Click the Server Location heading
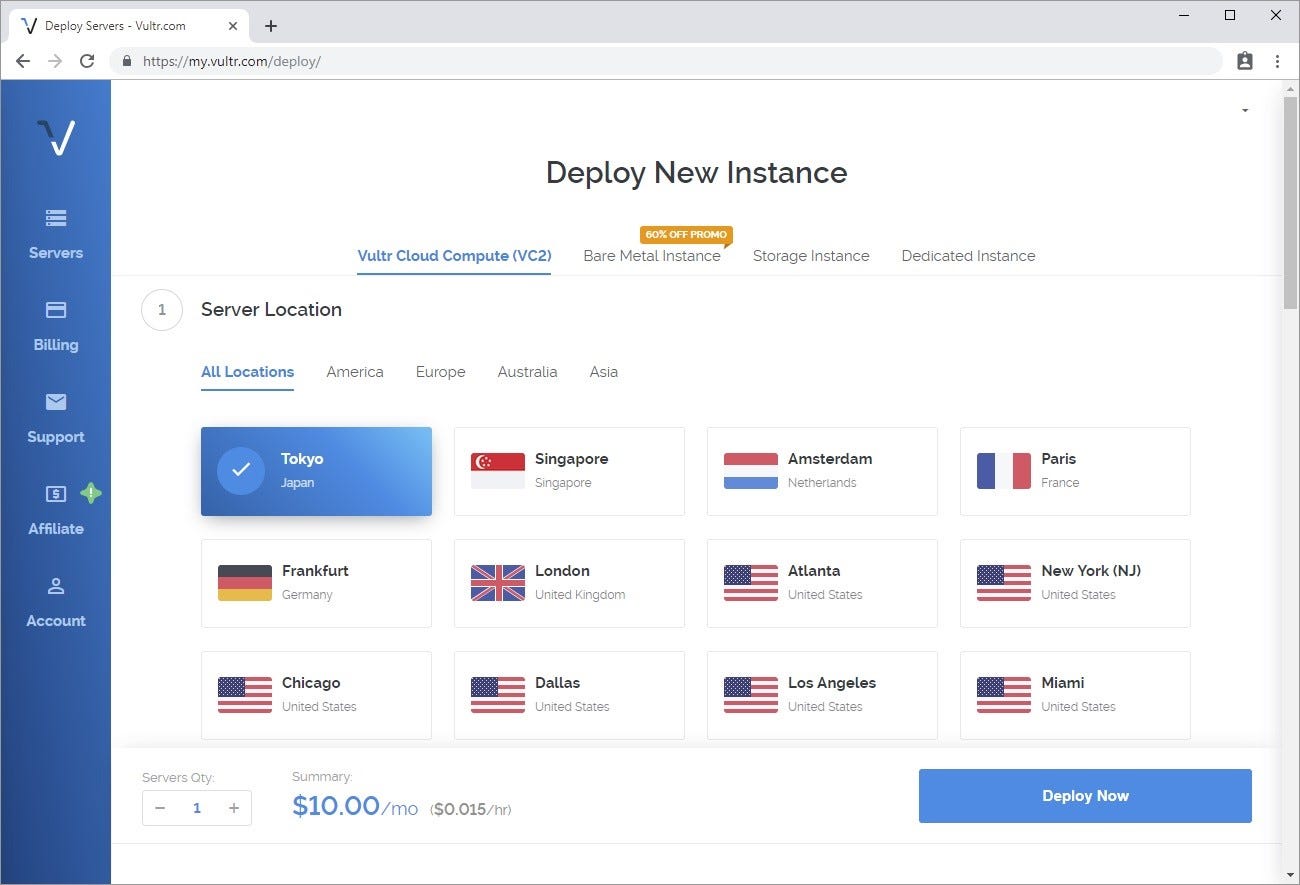The width and height of the screenshot is (1300, 885). click(271, 310)
